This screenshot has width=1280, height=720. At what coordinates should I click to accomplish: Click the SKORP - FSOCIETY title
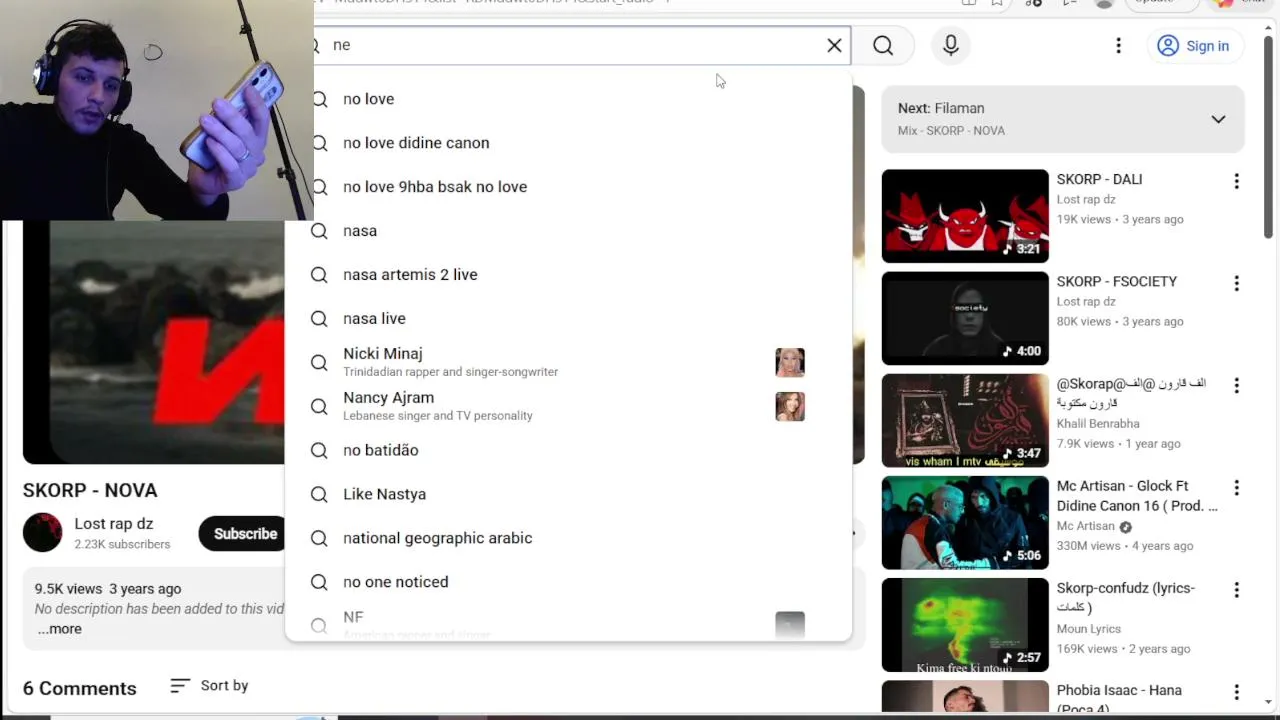[x=1117, y=281]
